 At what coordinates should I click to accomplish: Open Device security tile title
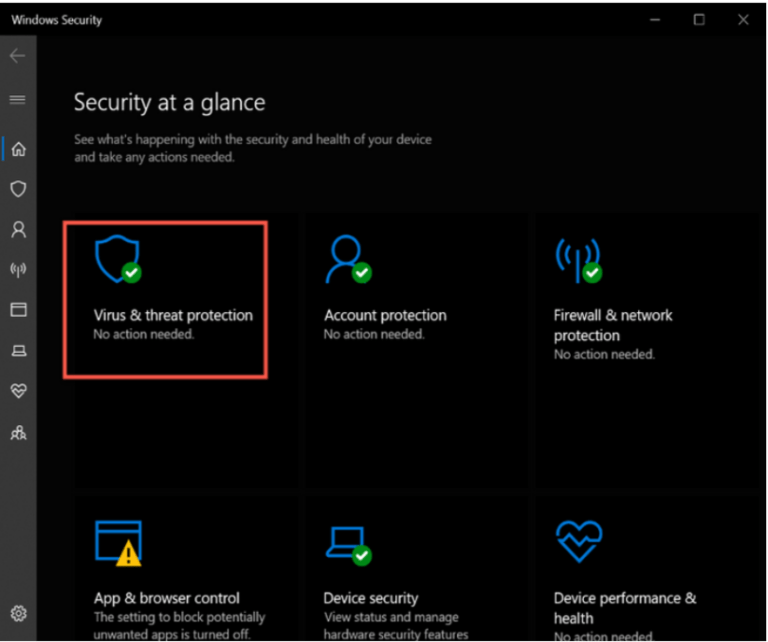pos(371,598)
